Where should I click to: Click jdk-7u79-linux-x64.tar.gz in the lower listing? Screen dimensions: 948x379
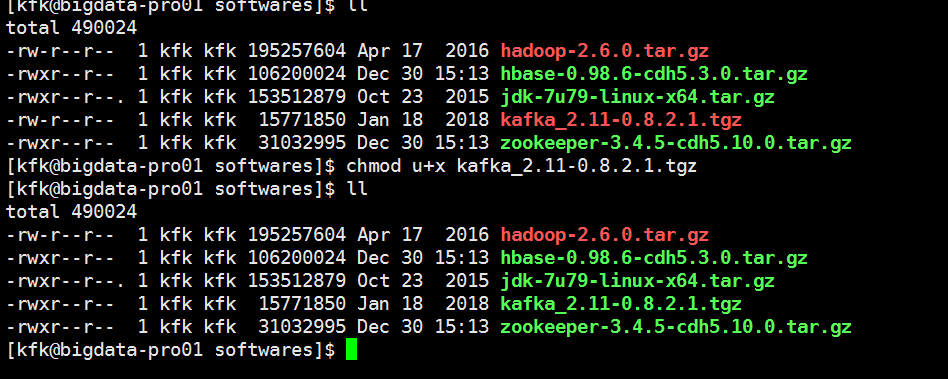tap(637, 280)
